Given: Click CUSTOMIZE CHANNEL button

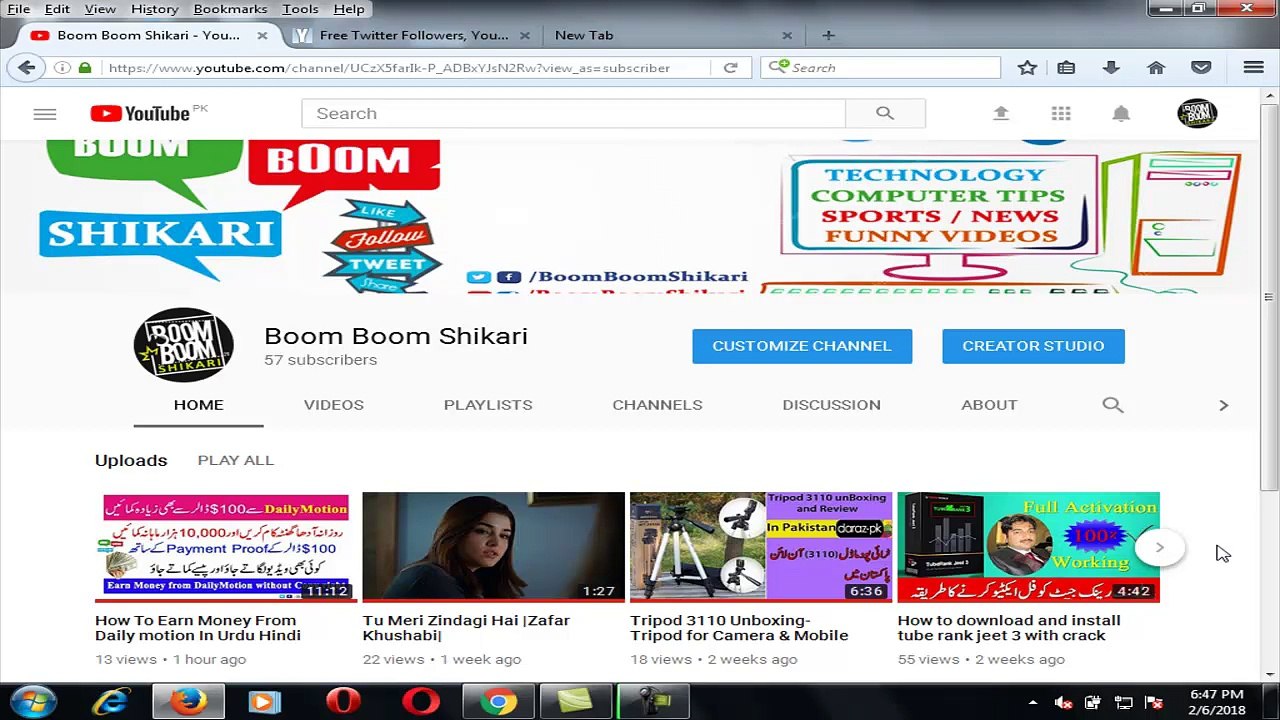Looking at the screenshot, I should pyautogui.click(x=802, y=346).
